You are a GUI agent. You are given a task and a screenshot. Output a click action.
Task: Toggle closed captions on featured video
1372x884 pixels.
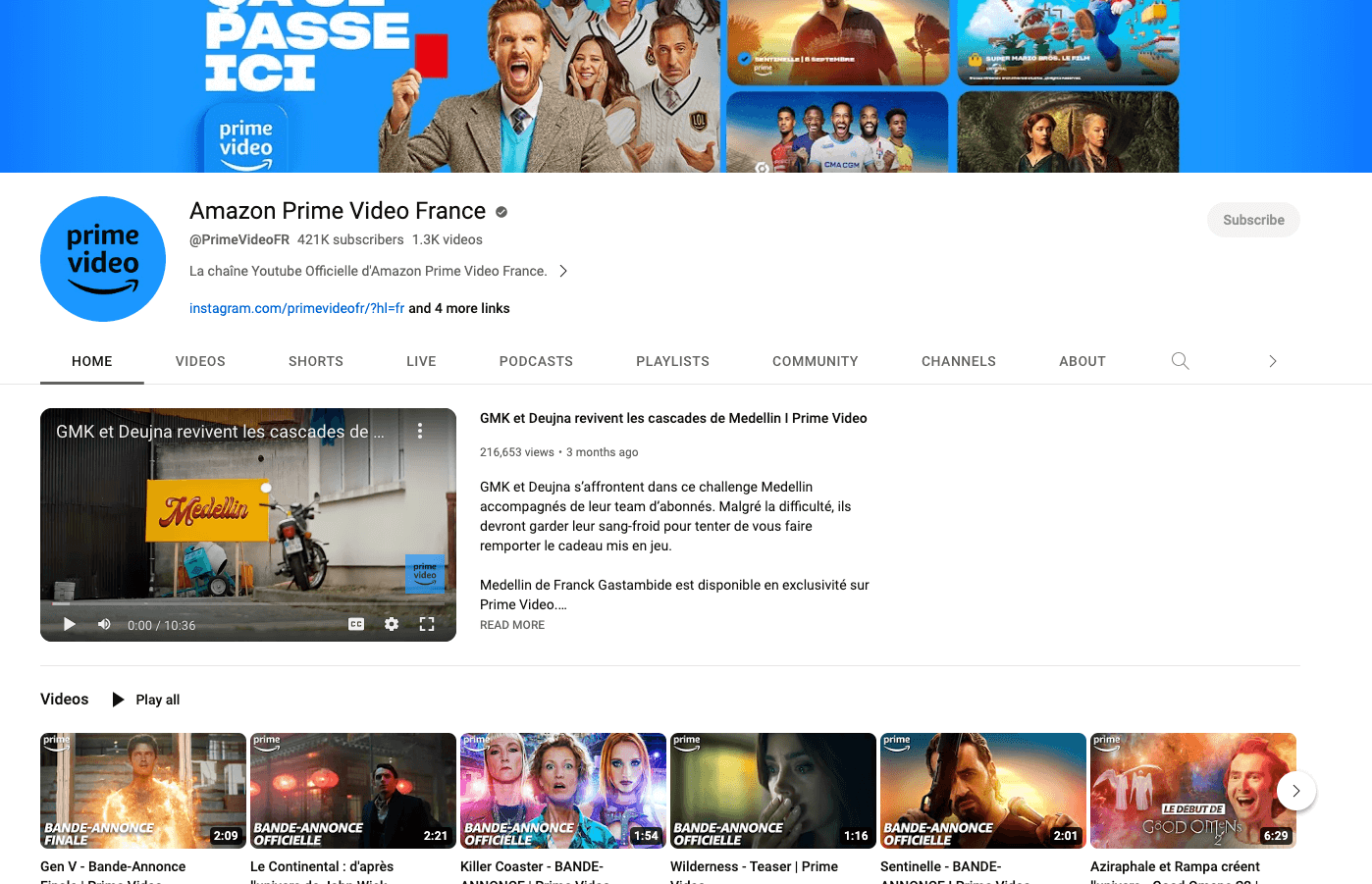pos(356,624)
